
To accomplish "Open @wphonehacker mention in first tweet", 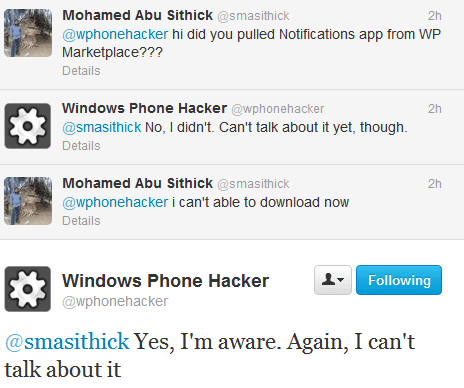I will pyautogui.click(x=115, y=34).
